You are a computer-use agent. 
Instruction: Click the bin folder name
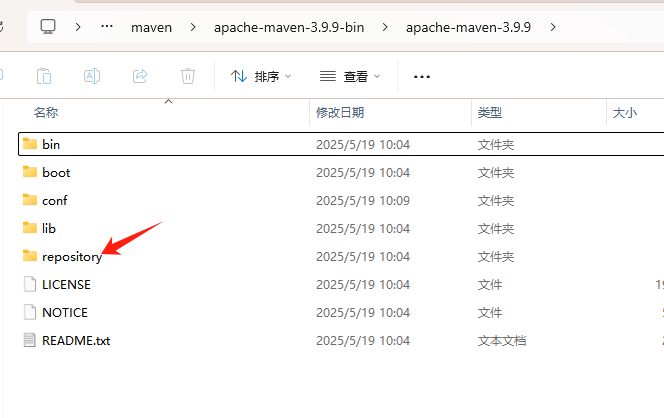[51, 144]
